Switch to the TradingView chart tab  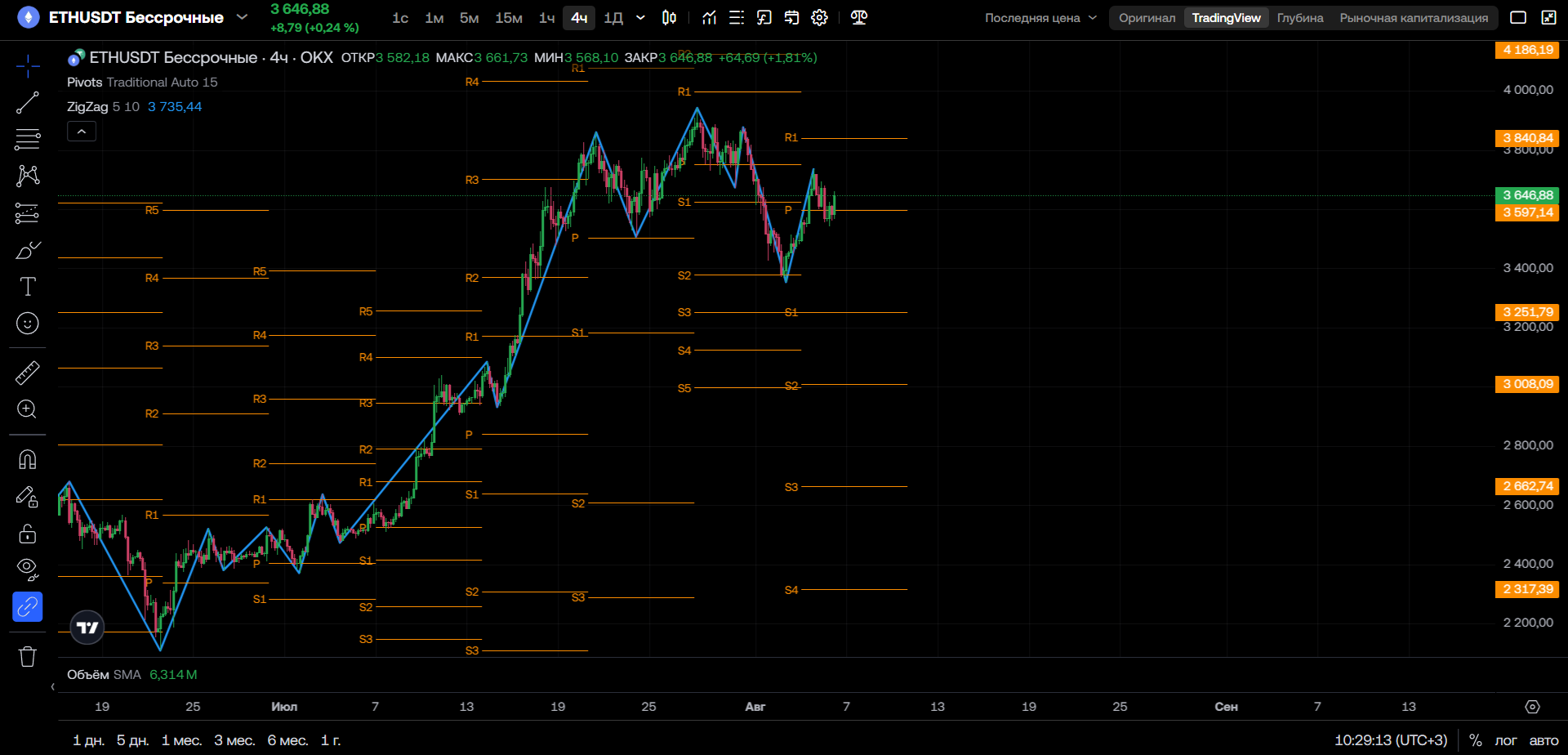[1226, 18]
